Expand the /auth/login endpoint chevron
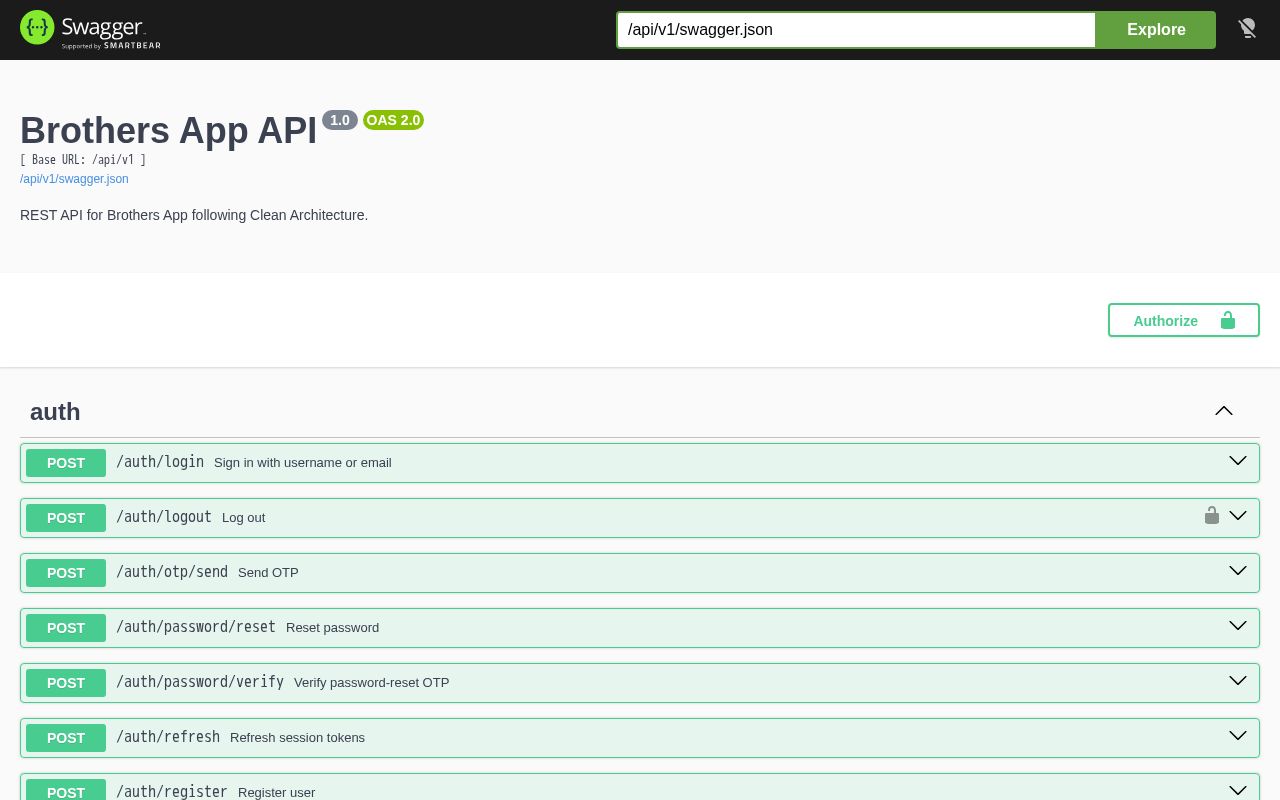Screen dimensions: 1280x800 pos(1238,461)
